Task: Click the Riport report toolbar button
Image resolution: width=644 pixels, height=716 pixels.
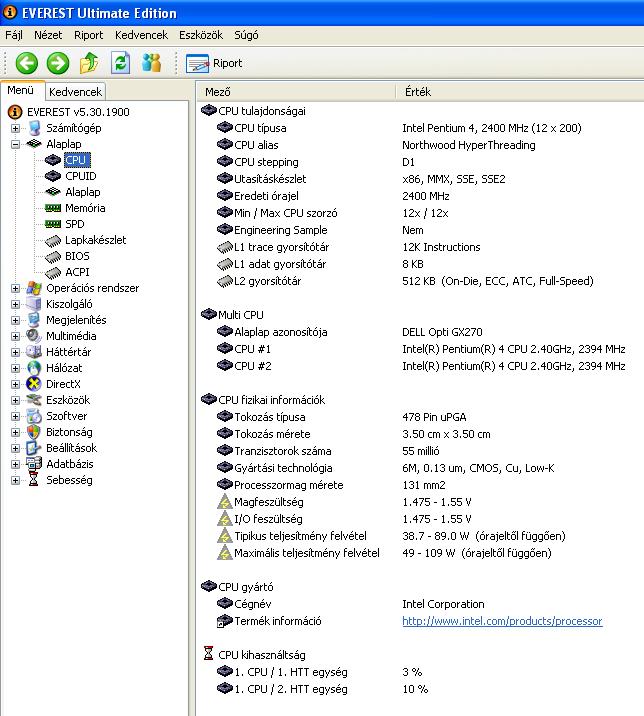Action: click(214, 63)
